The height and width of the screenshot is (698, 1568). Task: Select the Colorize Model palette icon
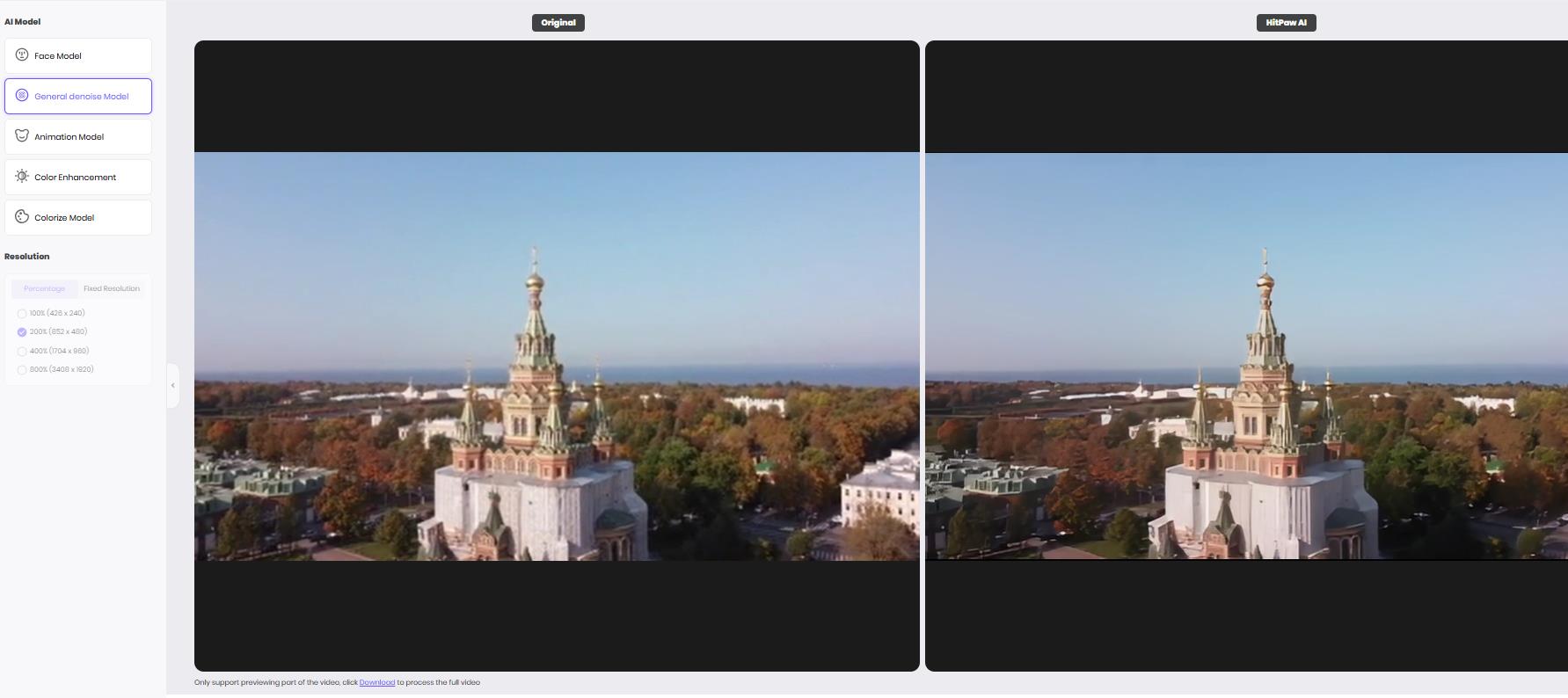coord(22,216)
